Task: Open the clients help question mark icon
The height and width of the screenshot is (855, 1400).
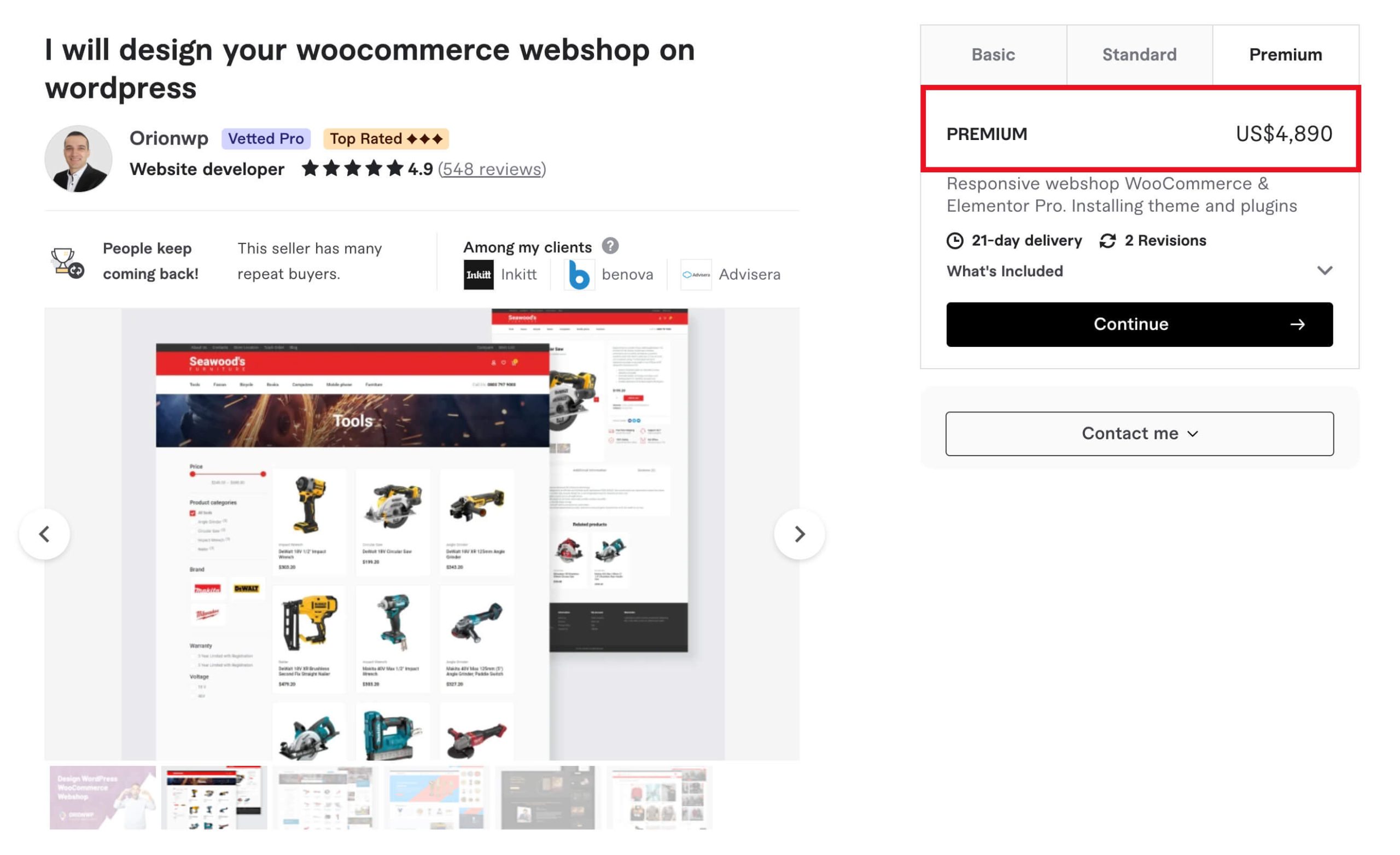Action: tap(610, 246)
